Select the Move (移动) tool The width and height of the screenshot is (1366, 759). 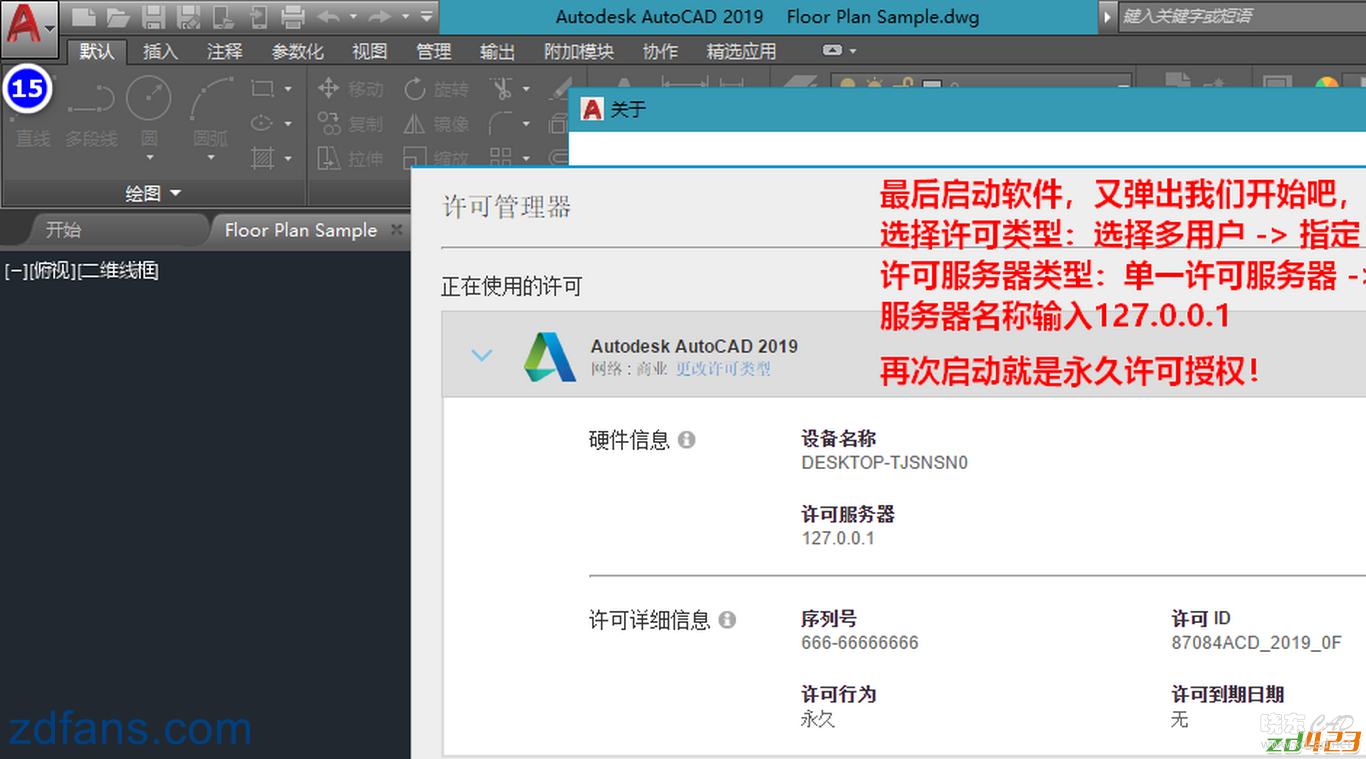coord(350,89)
